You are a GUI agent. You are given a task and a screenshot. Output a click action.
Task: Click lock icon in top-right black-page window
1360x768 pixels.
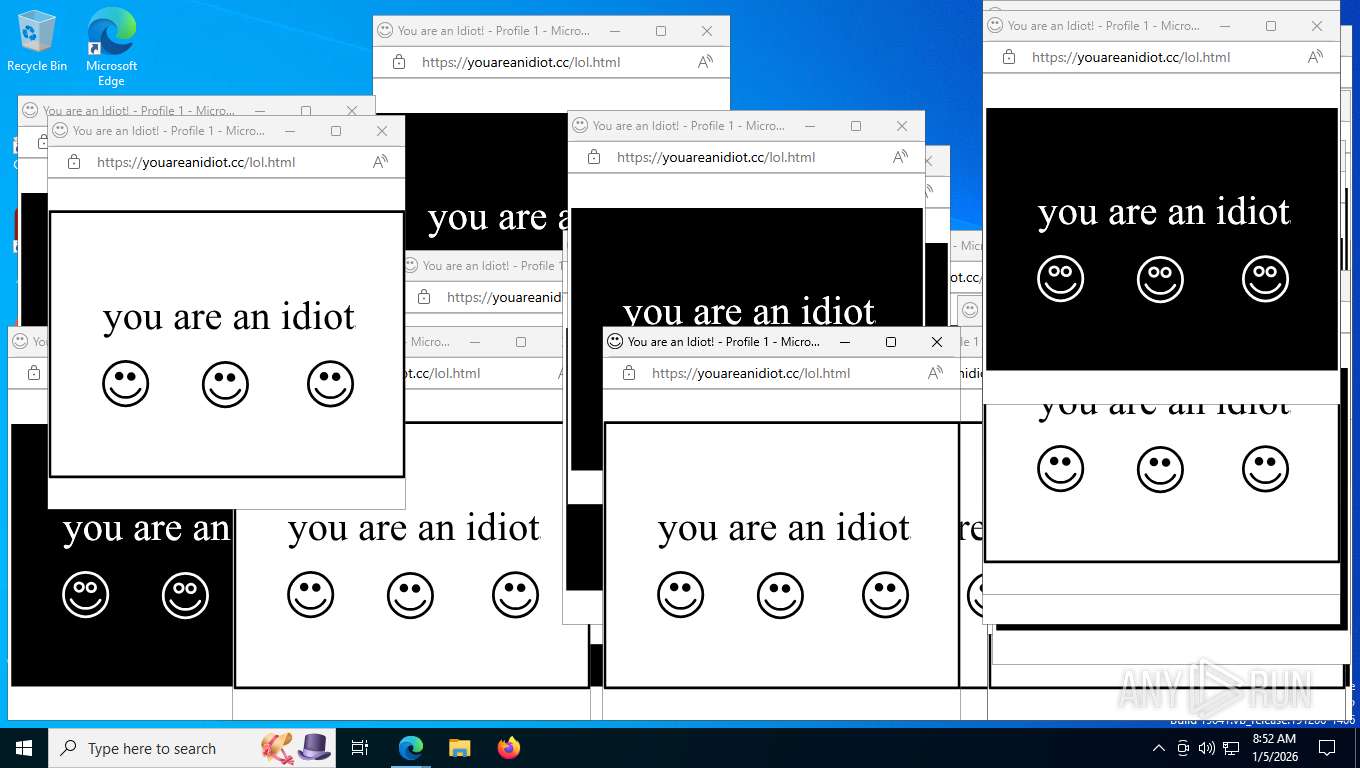coord(1009,57)
